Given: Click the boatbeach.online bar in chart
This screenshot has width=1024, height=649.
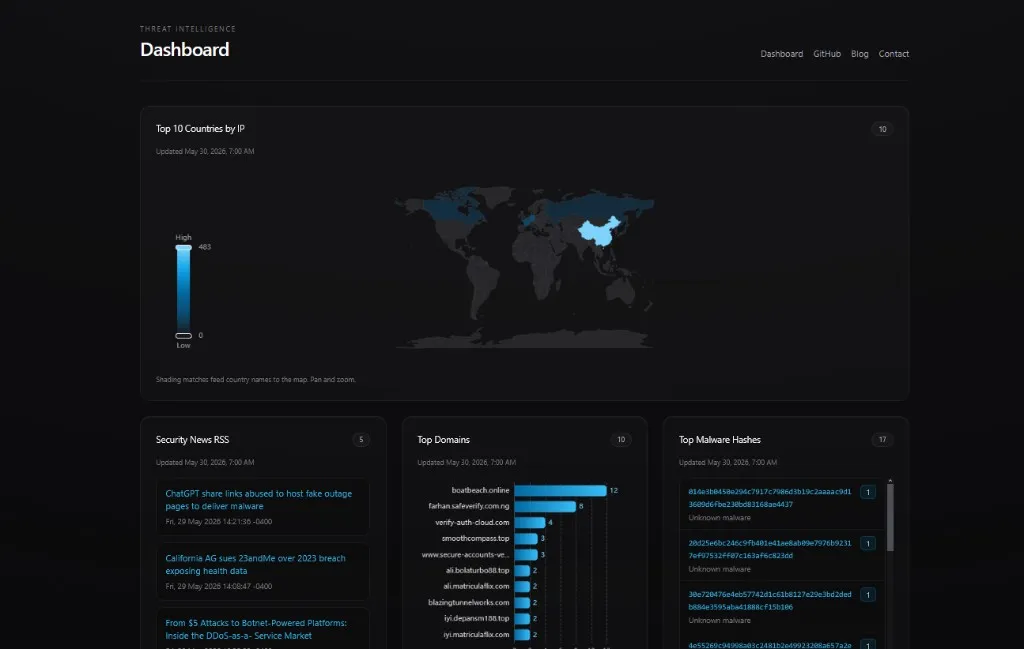Looking at the screenshot, I should (x=560, y=490).
